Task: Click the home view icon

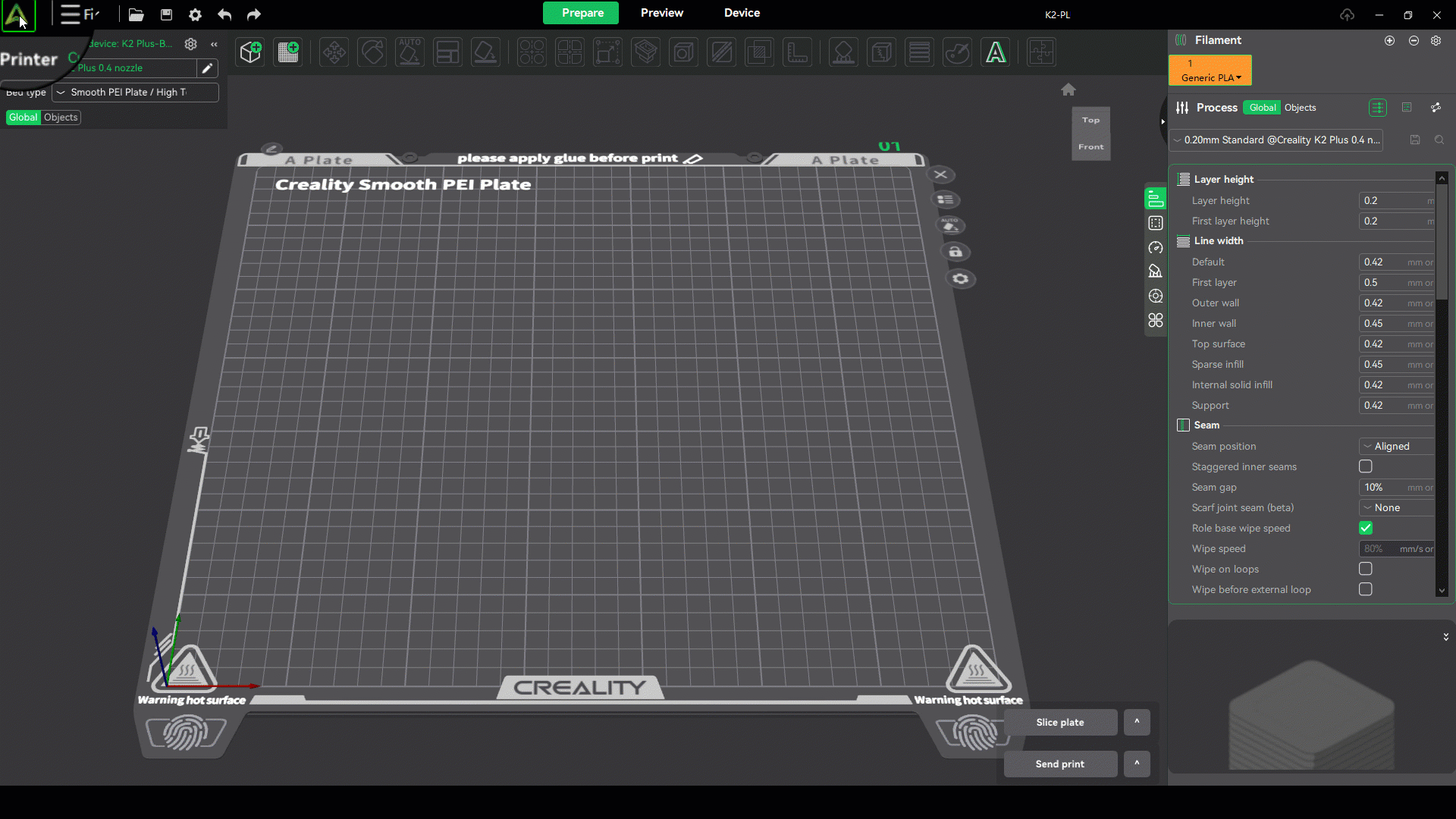Action: [x=1068, y=89]
